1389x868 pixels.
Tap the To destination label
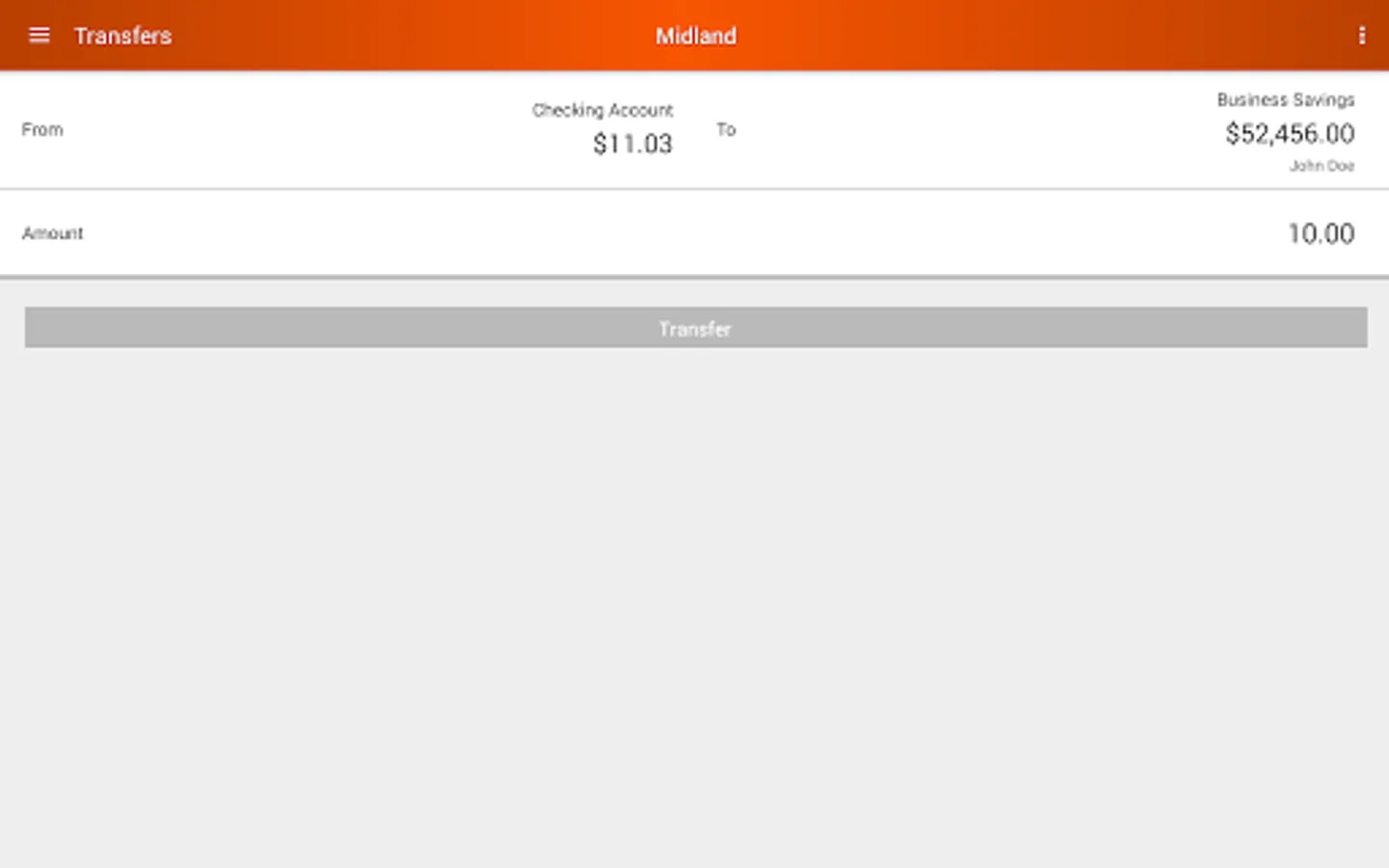coord(726,129)
